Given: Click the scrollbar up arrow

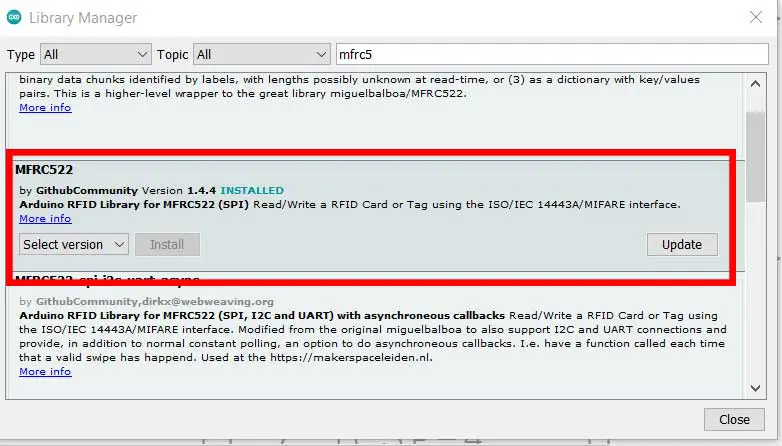Looking at the screenshot, I should (756, 84).
